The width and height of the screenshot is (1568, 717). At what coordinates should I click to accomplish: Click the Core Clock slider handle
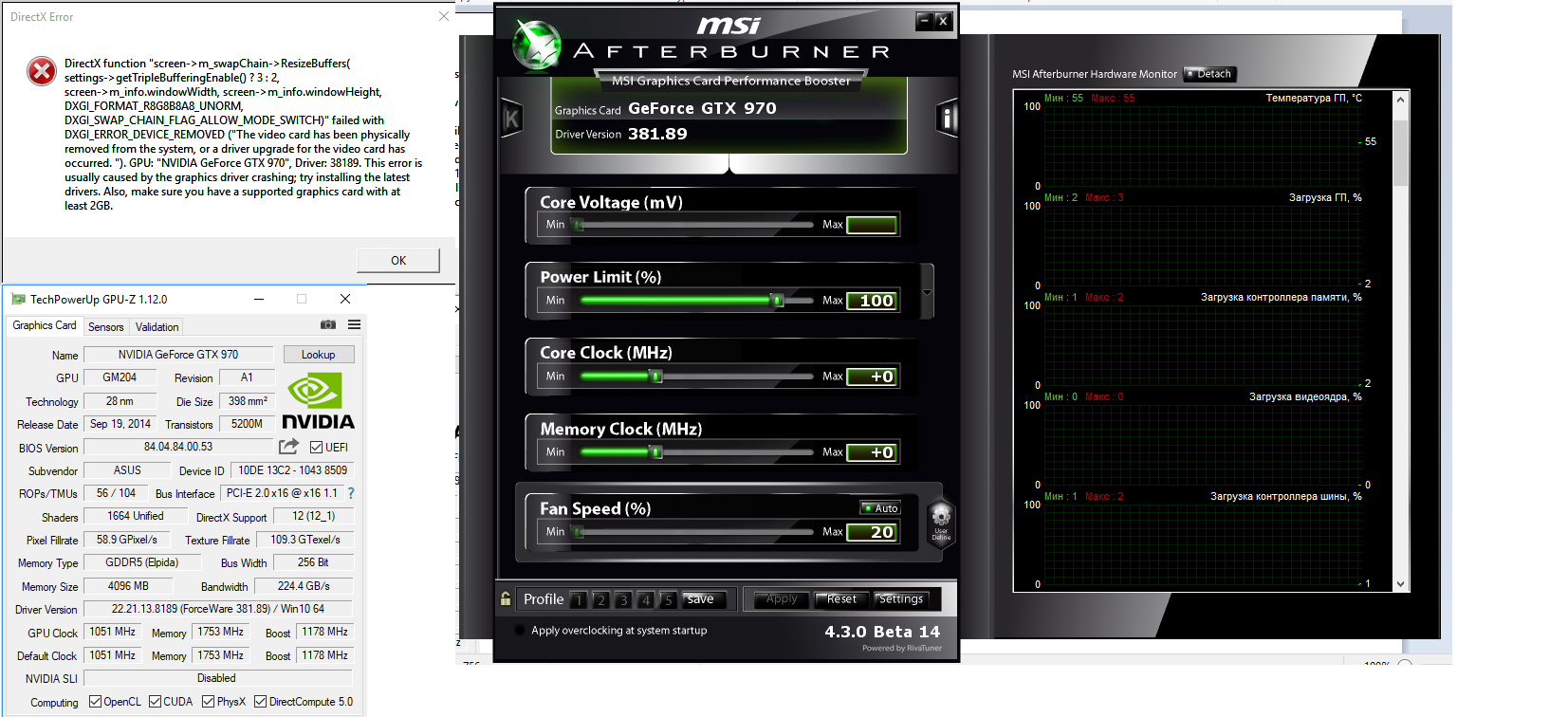pyautogui.click(x=655, y=377)
